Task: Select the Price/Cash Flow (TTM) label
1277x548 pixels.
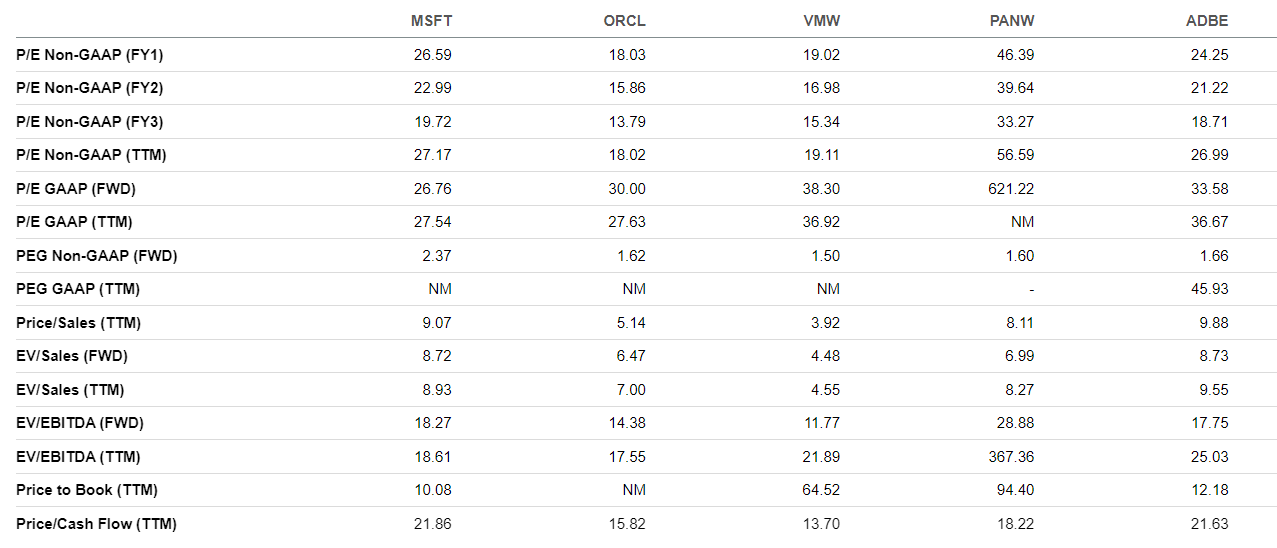Action: [x=96, y=524]
